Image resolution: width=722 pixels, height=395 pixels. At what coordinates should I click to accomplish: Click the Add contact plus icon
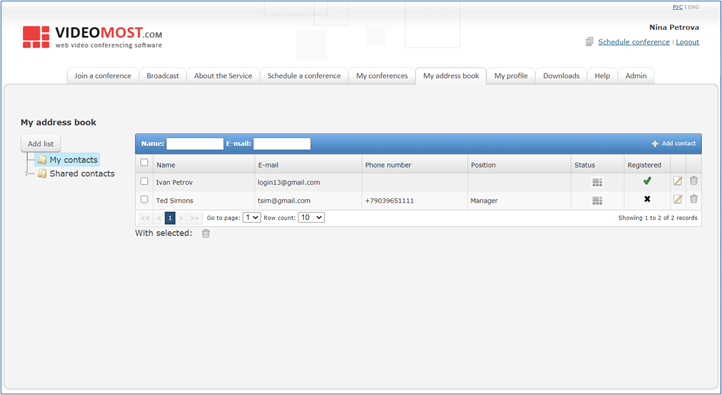[x=655, y=144]
